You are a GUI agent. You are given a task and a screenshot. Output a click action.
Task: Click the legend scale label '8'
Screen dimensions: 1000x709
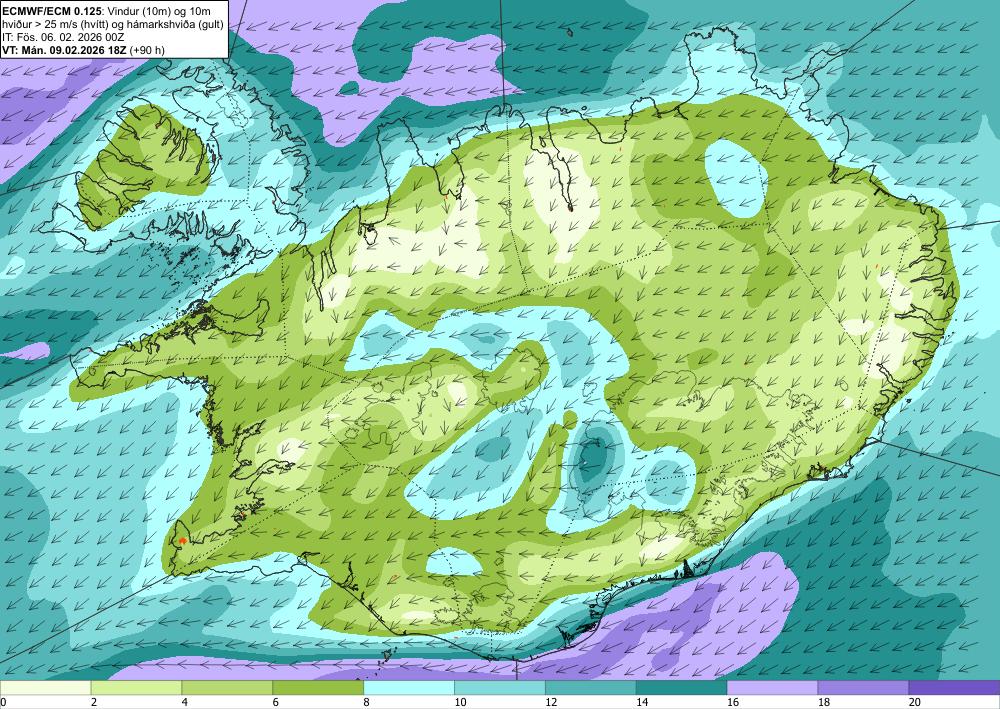[367, 703]
